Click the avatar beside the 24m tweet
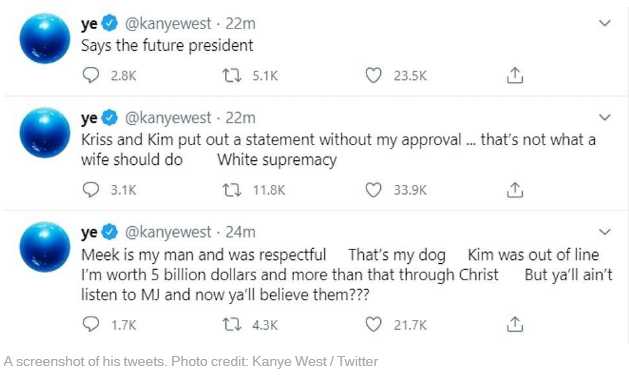This screenshot has height=380, width=629. point(45,247)
